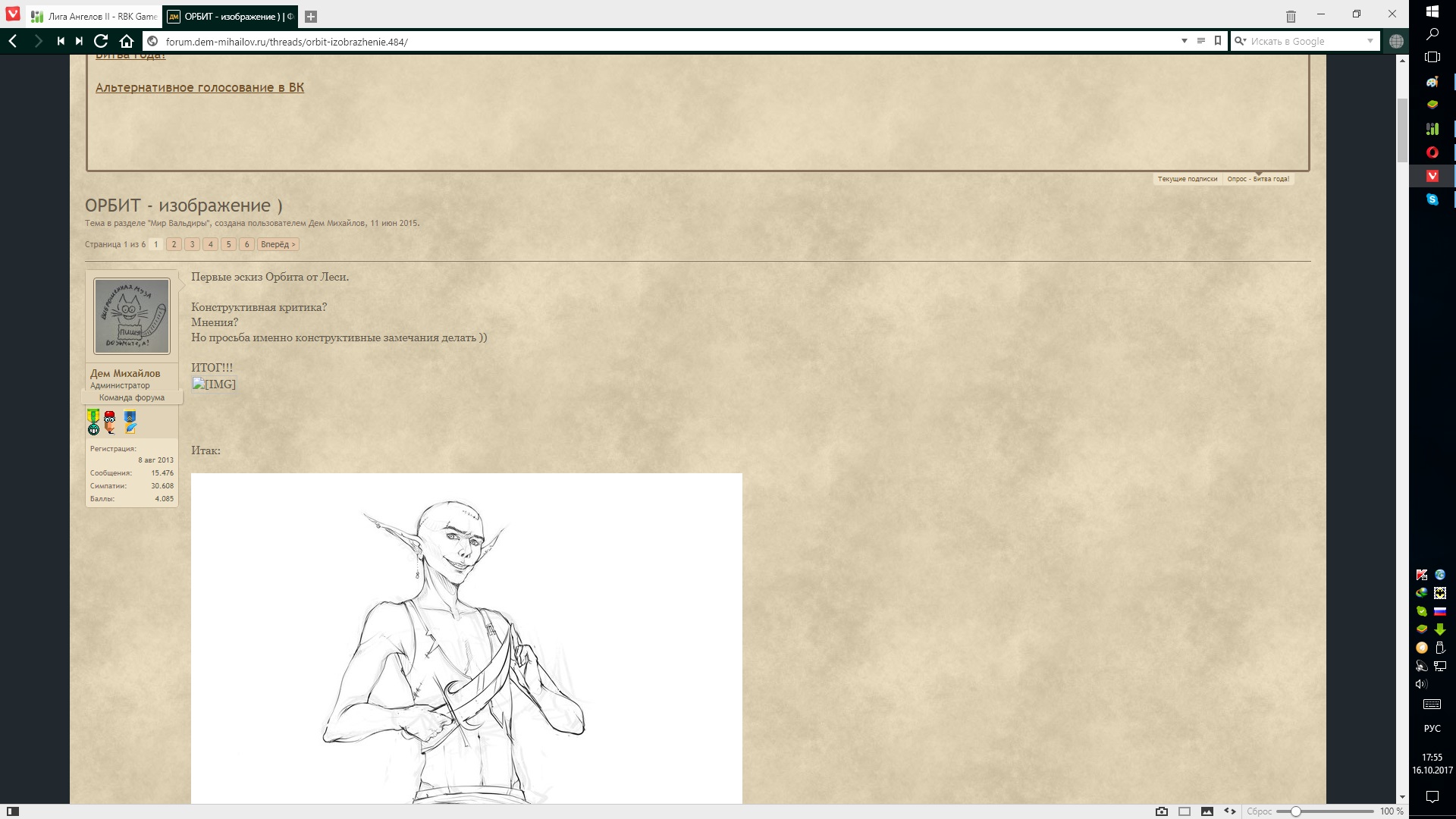Open the closed tabs trash can
The height and width of the screenshot is (819, 1456).
[1291, 16]
